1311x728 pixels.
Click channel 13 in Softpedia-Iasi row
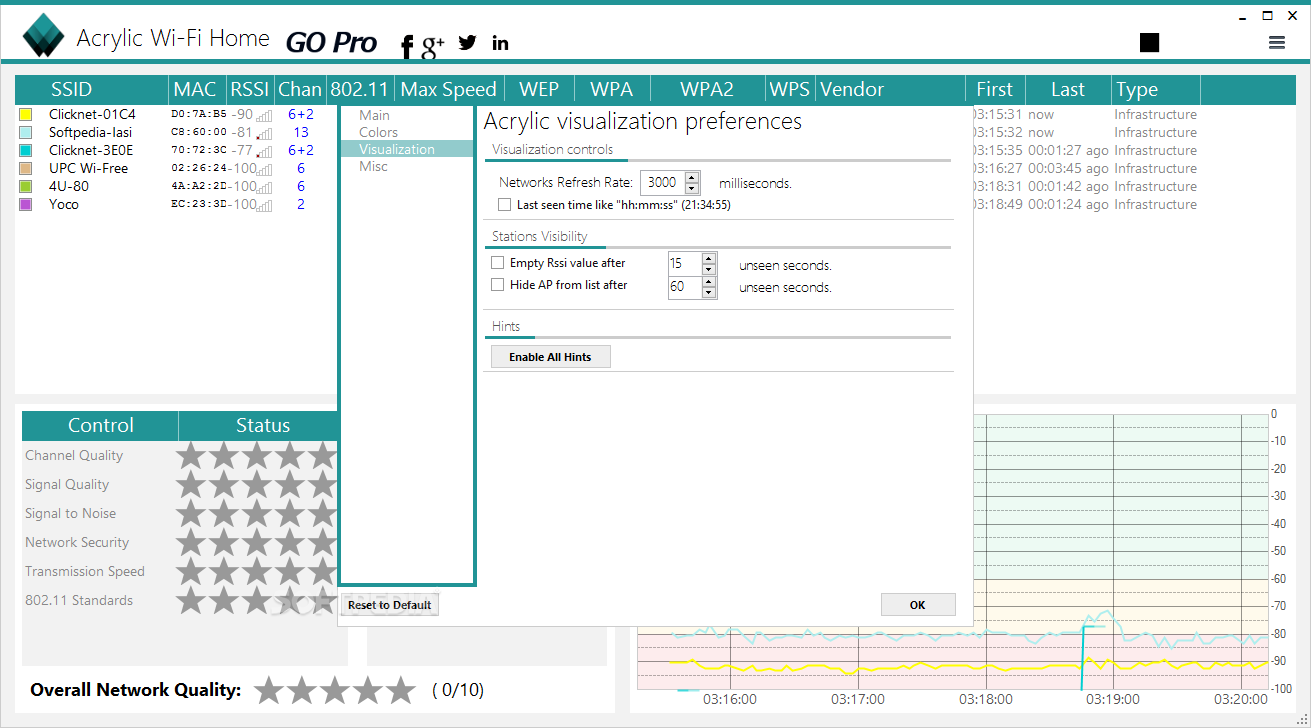301,132
